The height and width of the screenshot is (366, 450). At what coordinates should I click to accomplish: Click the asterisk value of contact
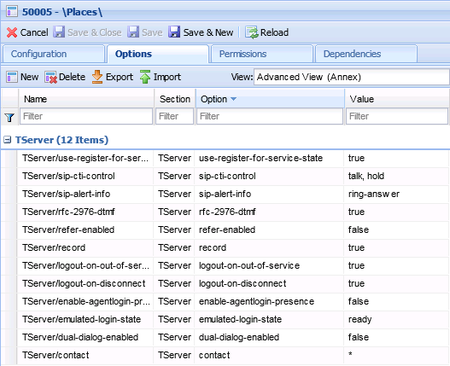point(350,354)
